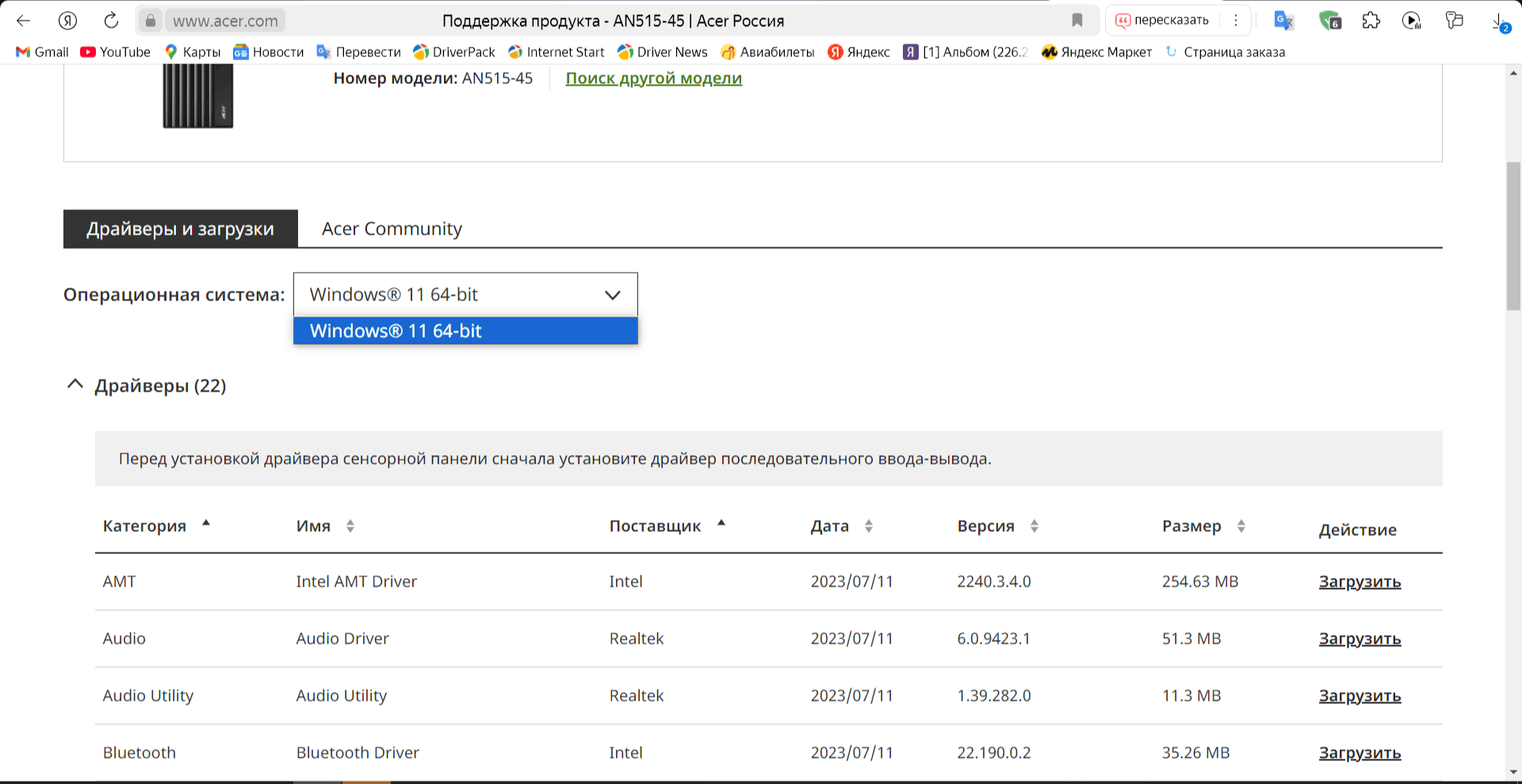Click the Bluetooth Driver name cell
The image size is (1522, 784).
pos(358,752)
